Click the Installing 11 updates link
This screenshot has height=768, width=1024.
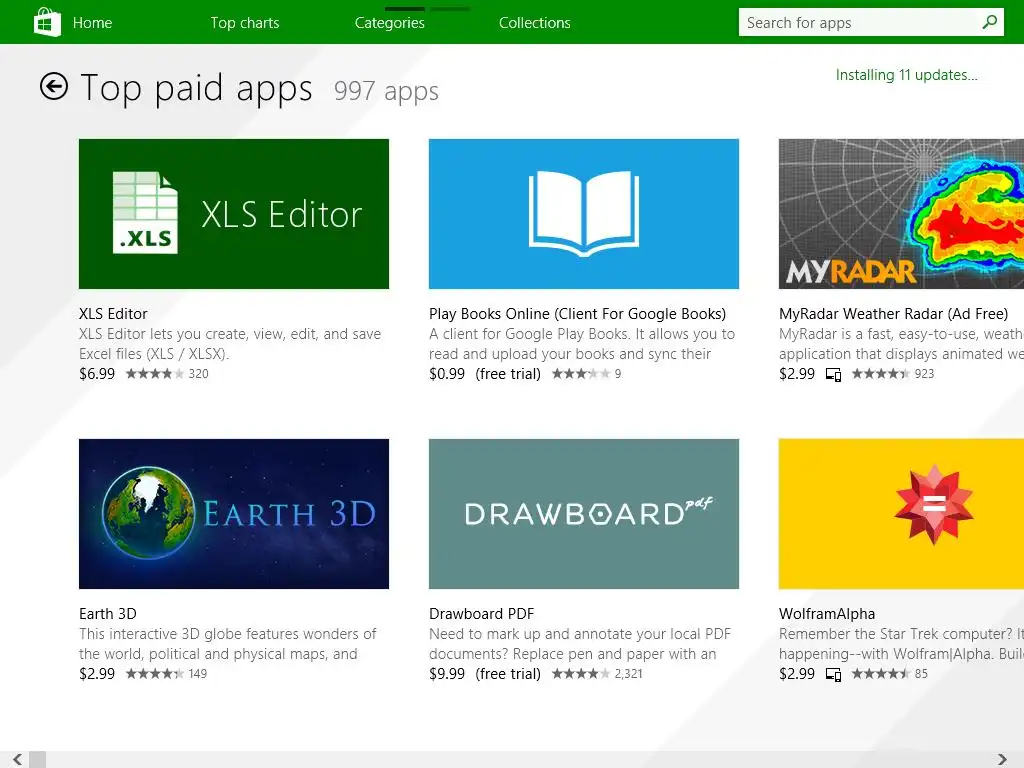coord(906,75)
